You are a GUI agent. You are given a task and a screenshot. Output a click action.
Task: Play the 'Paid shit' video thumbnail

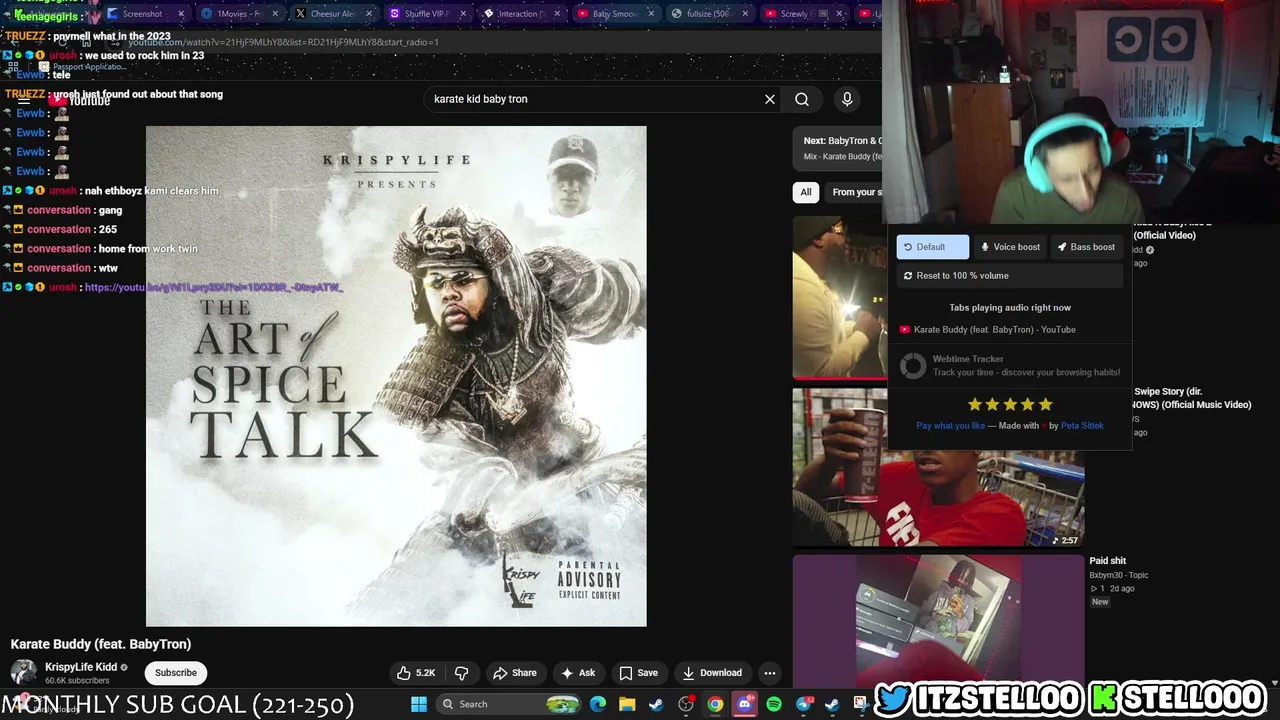point(938,620)
